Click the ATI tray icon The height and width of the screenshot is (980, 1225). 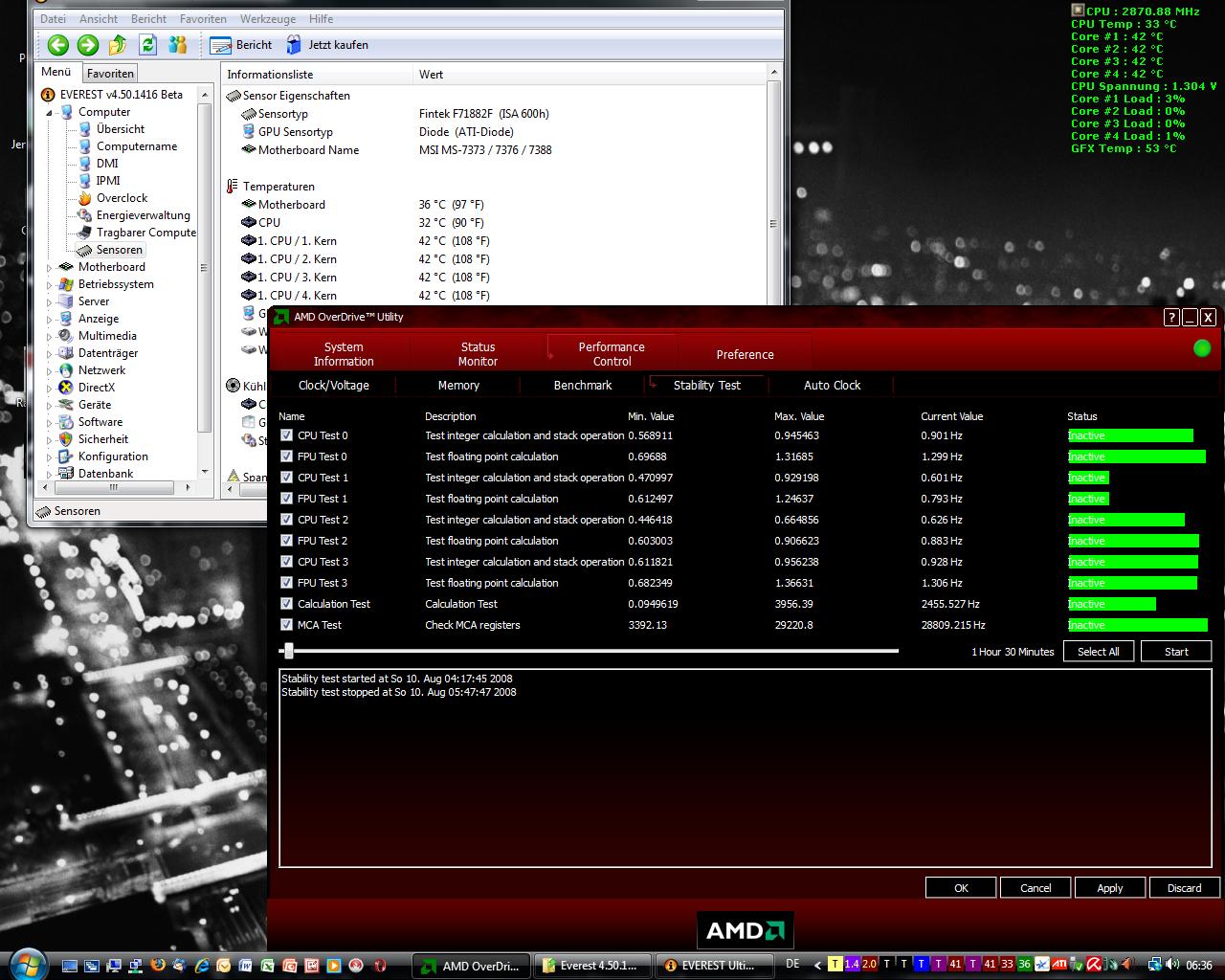pyautogui.click(x=1059, y=965)
